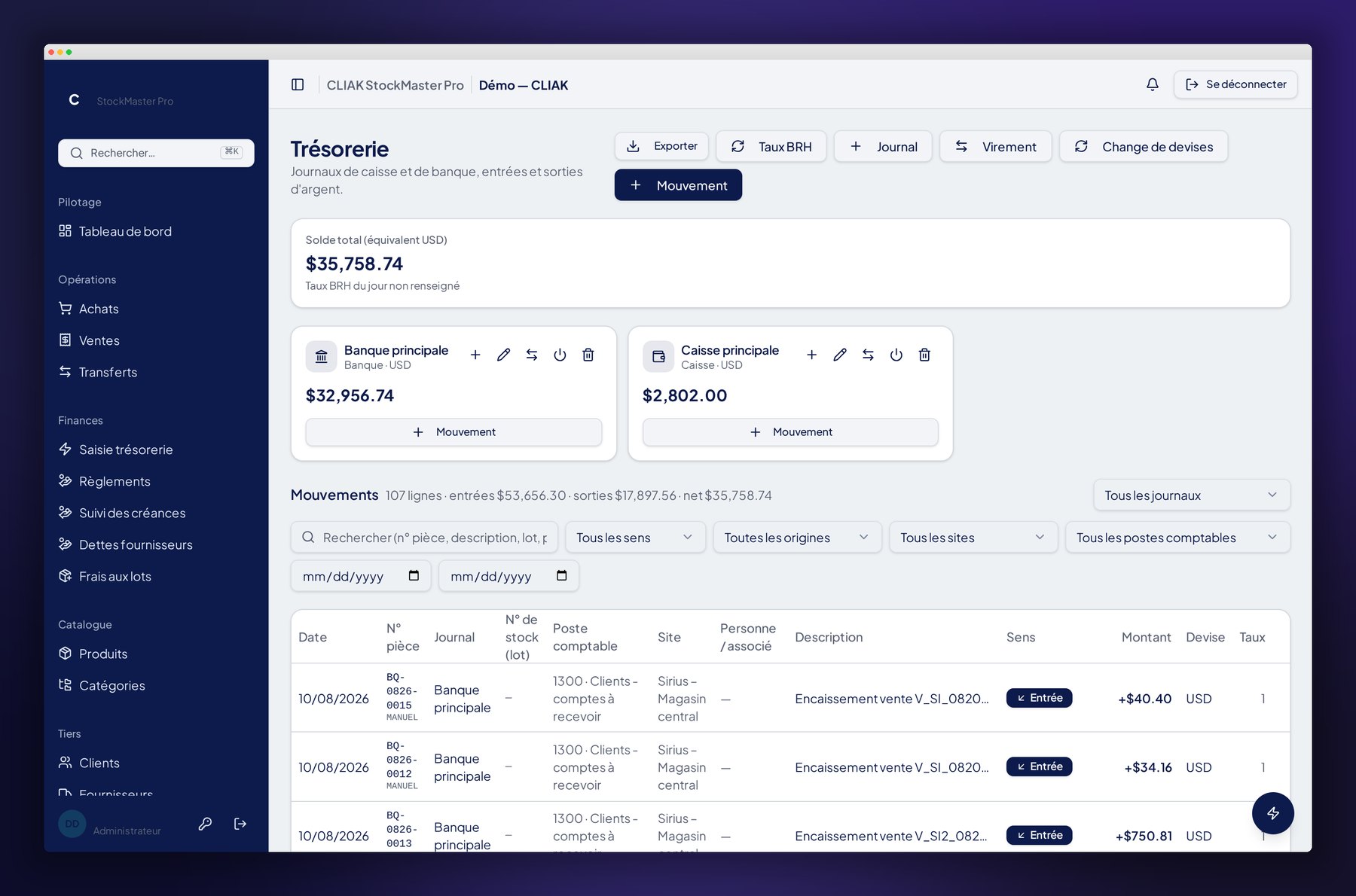Viewport: 1356px width, 896px height.
Task: Click the C logo in the sidebar
Action: [x=74, y=99]
